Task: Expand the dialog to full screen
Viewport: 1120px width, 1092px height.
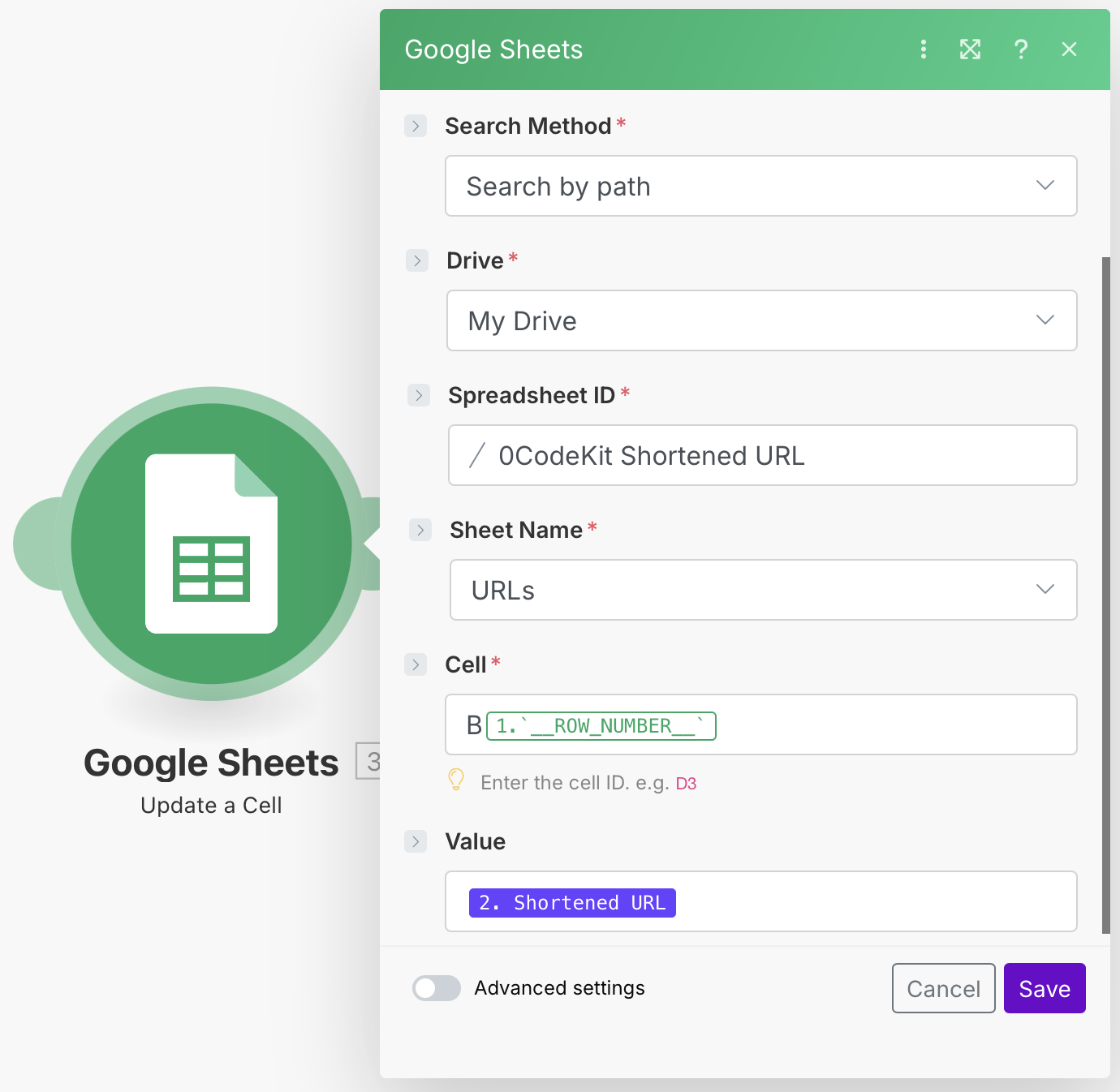Action: (x=971, y=49)
